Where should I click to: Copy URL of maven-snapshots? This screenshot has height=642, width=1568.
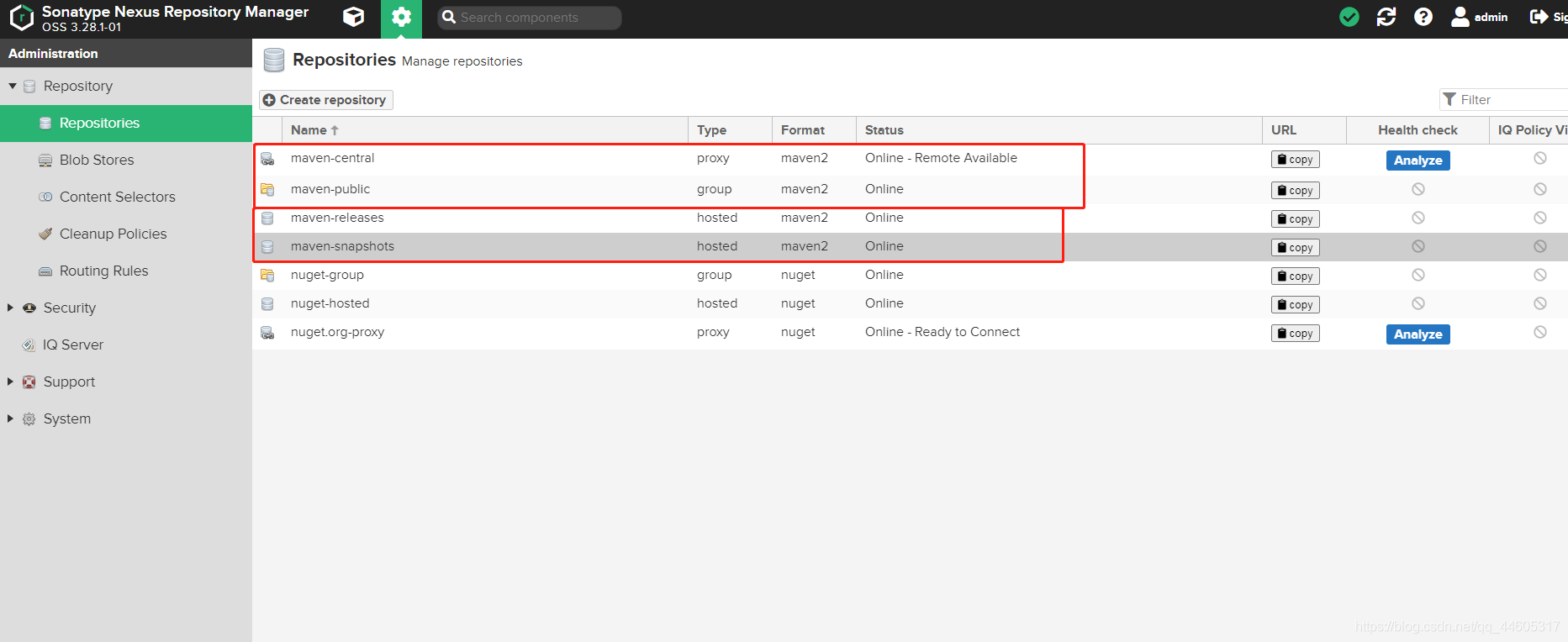tap(1295, 248)
